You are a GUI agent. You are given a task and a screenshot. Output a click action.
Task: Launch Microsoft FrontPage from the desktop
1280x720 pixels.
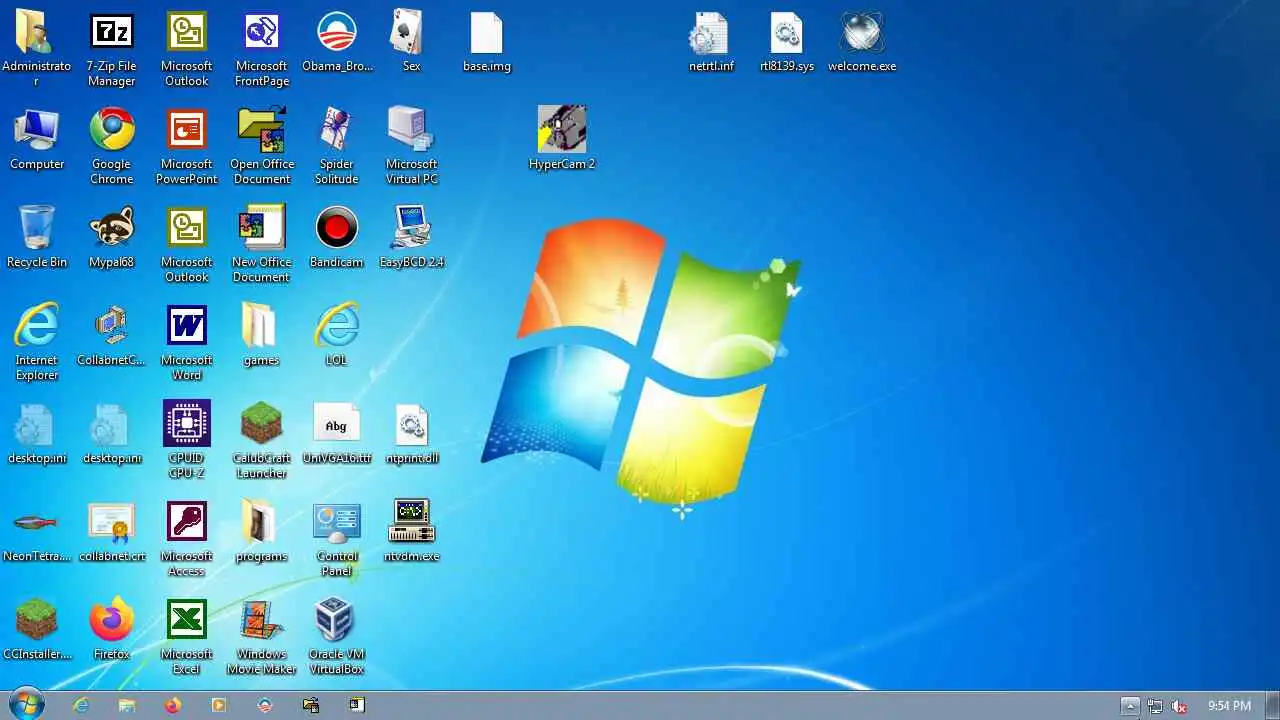pos(261,49)
